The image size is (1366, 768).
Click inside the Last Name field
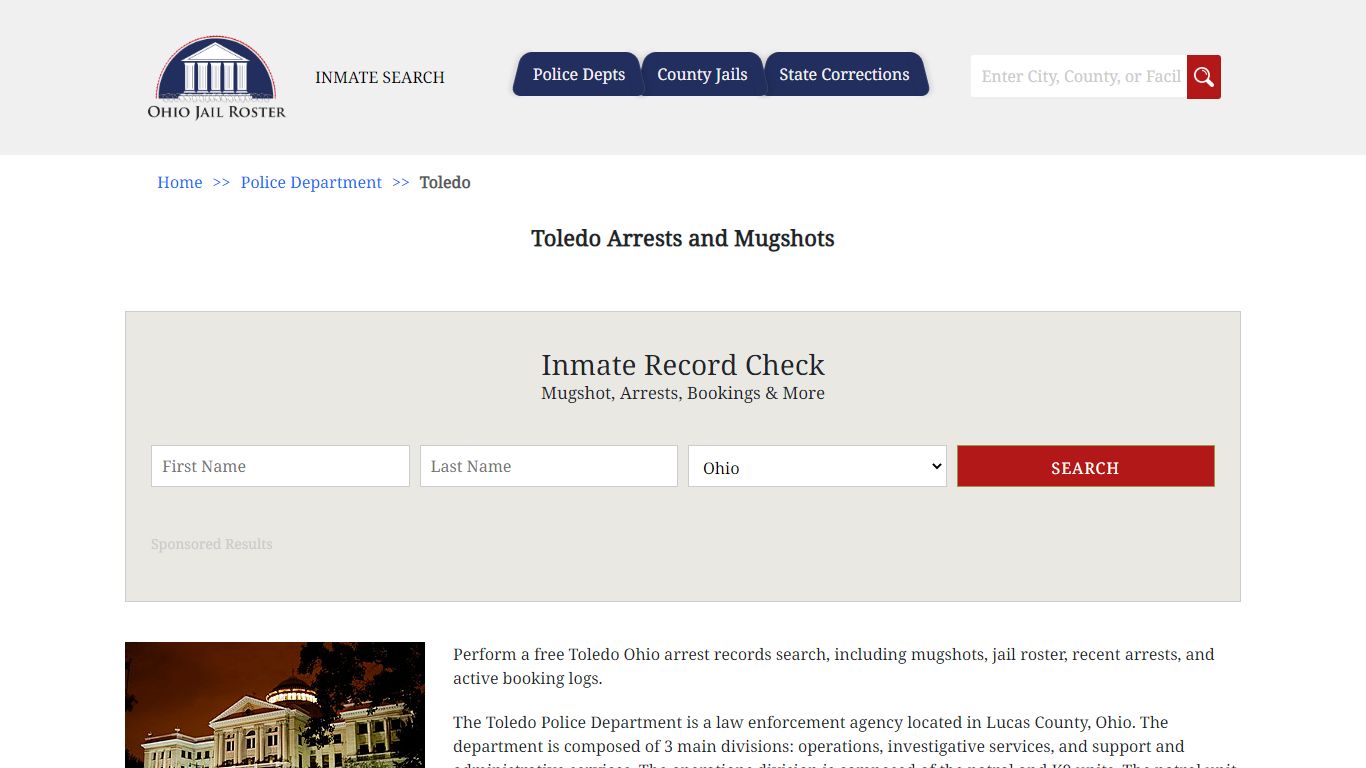tap(548, 466)
